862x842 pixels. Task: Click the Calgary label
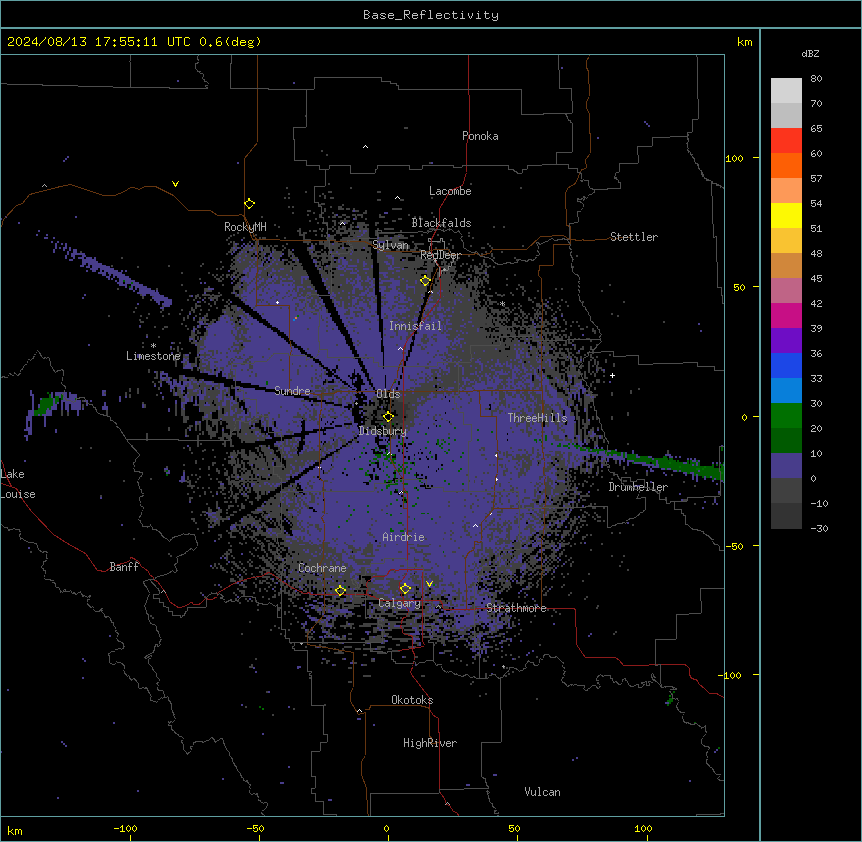(400, 603)
